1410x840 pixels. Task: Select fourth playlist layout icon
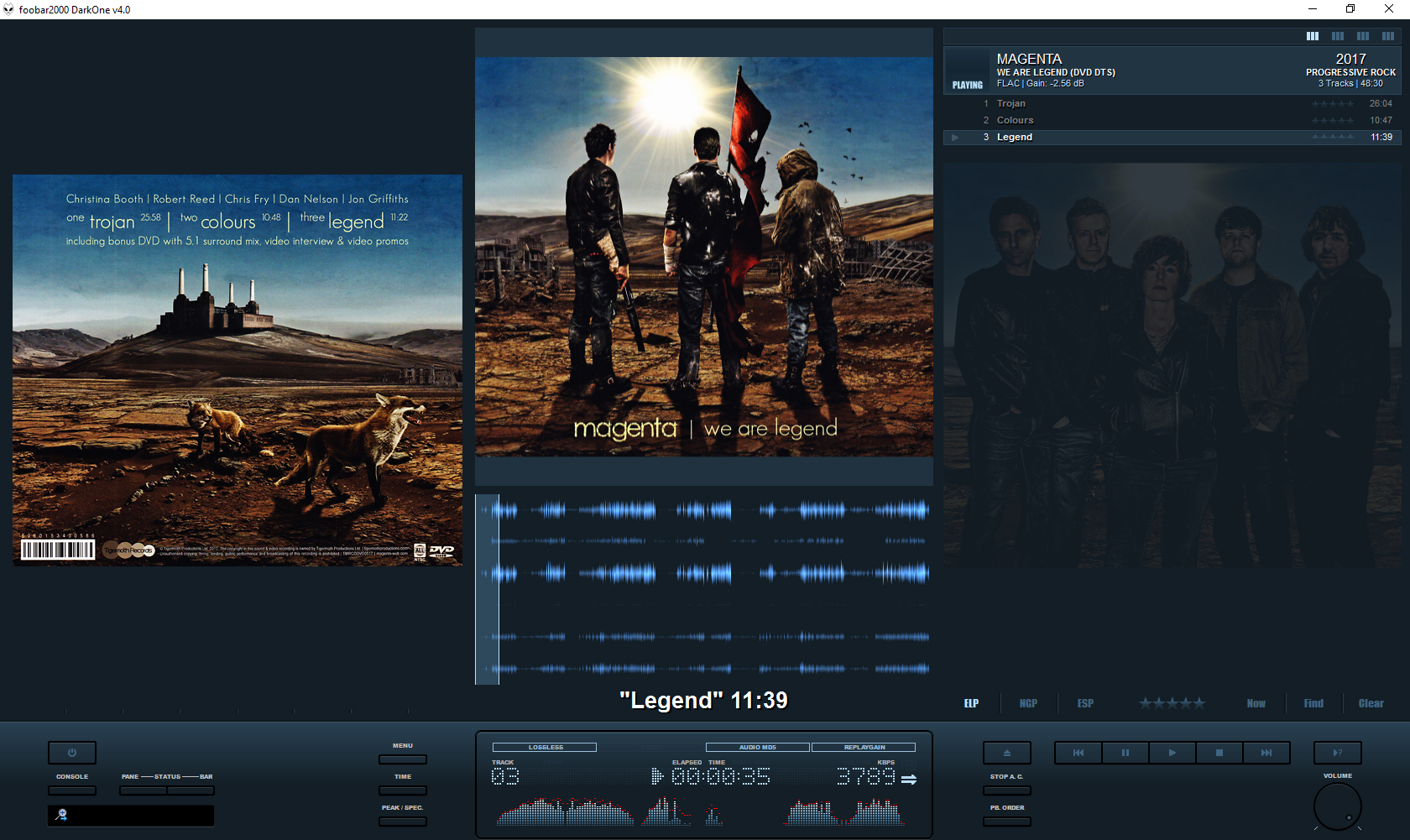point(1388,36)
